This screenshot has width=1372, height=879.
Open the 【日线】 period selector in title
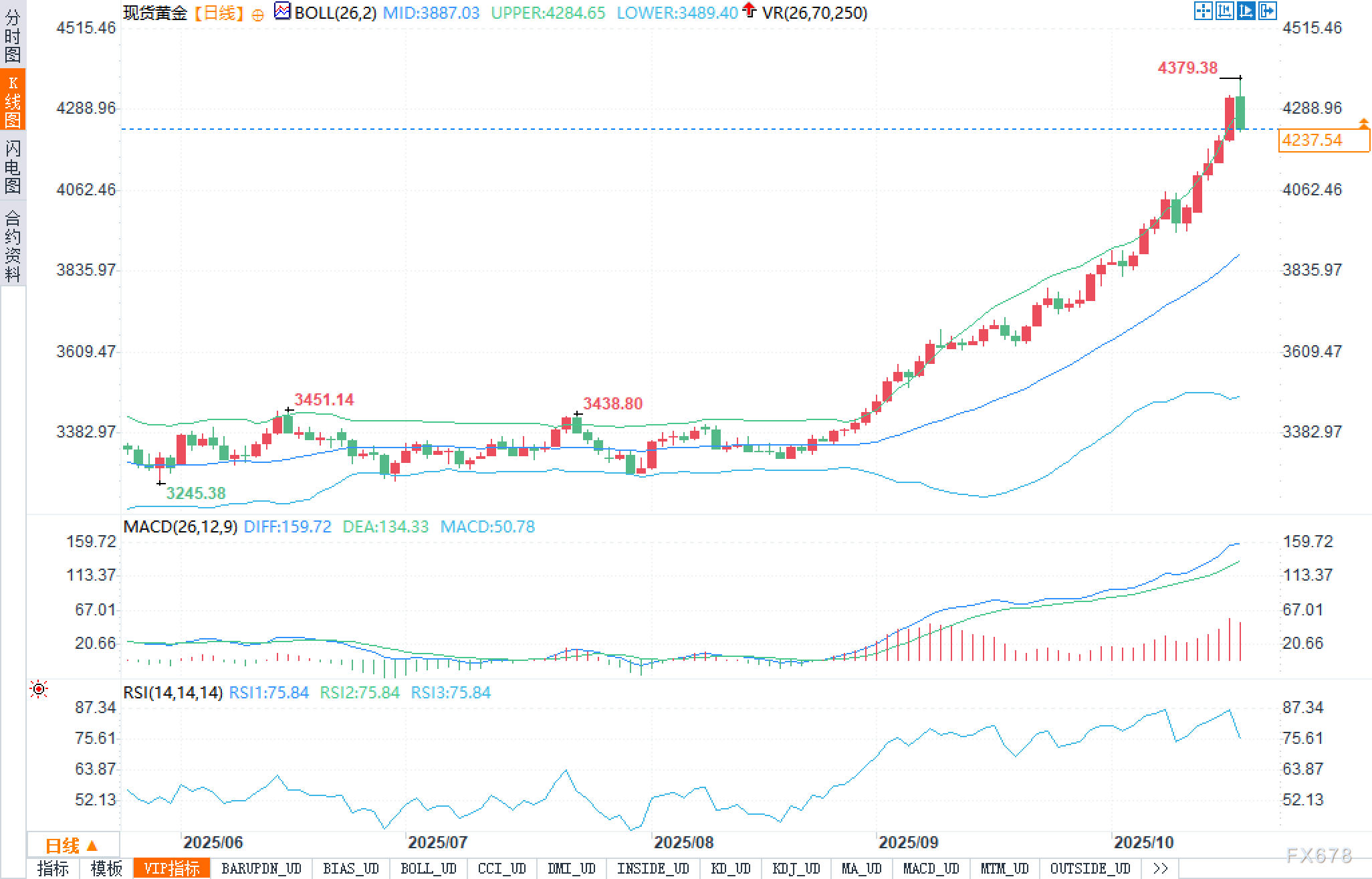219,13
